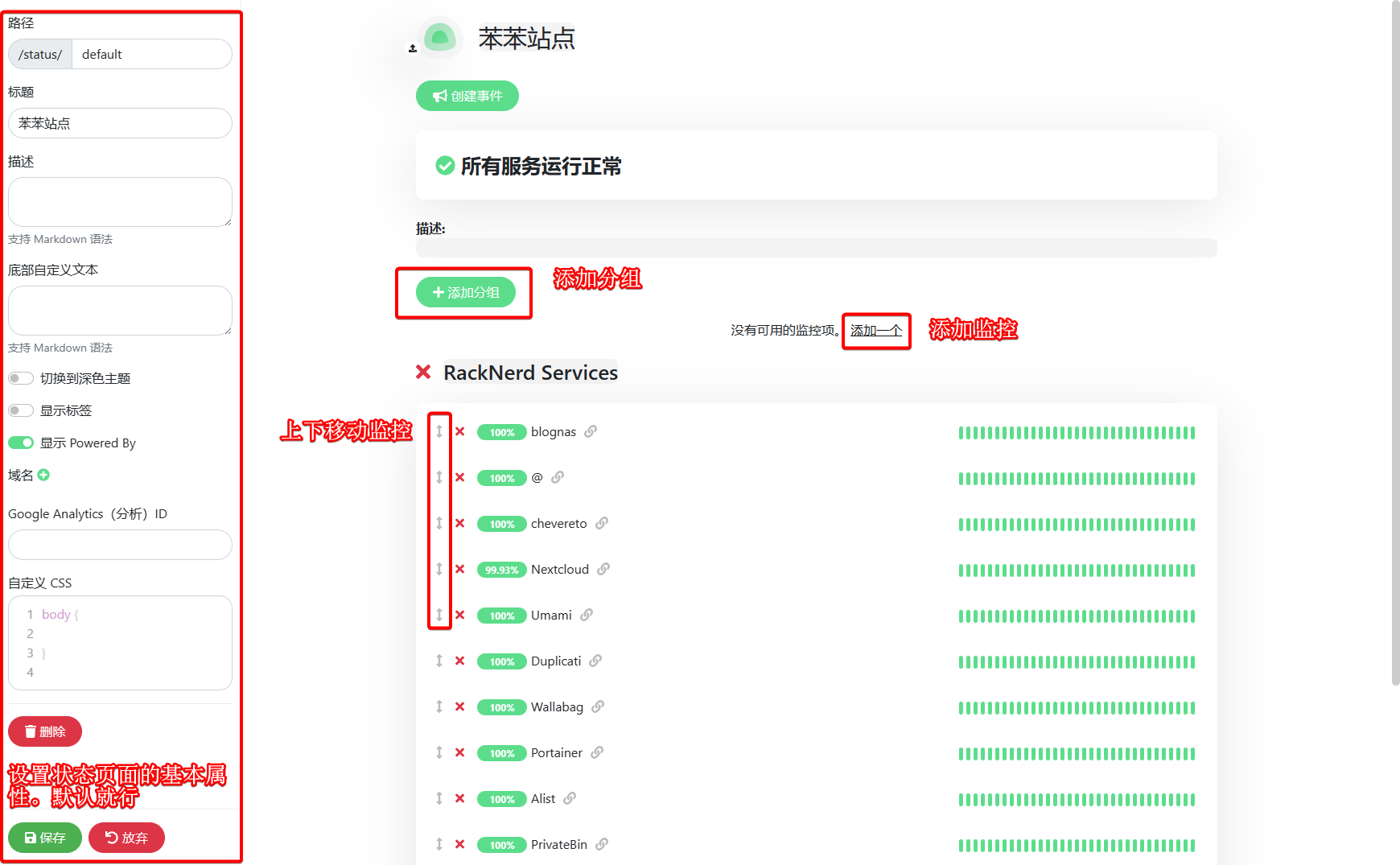Click the drag handle for PrivateBin monitor
This screenshot has height=865, width=1400.
pyautogui.click(x=439, y=844)
